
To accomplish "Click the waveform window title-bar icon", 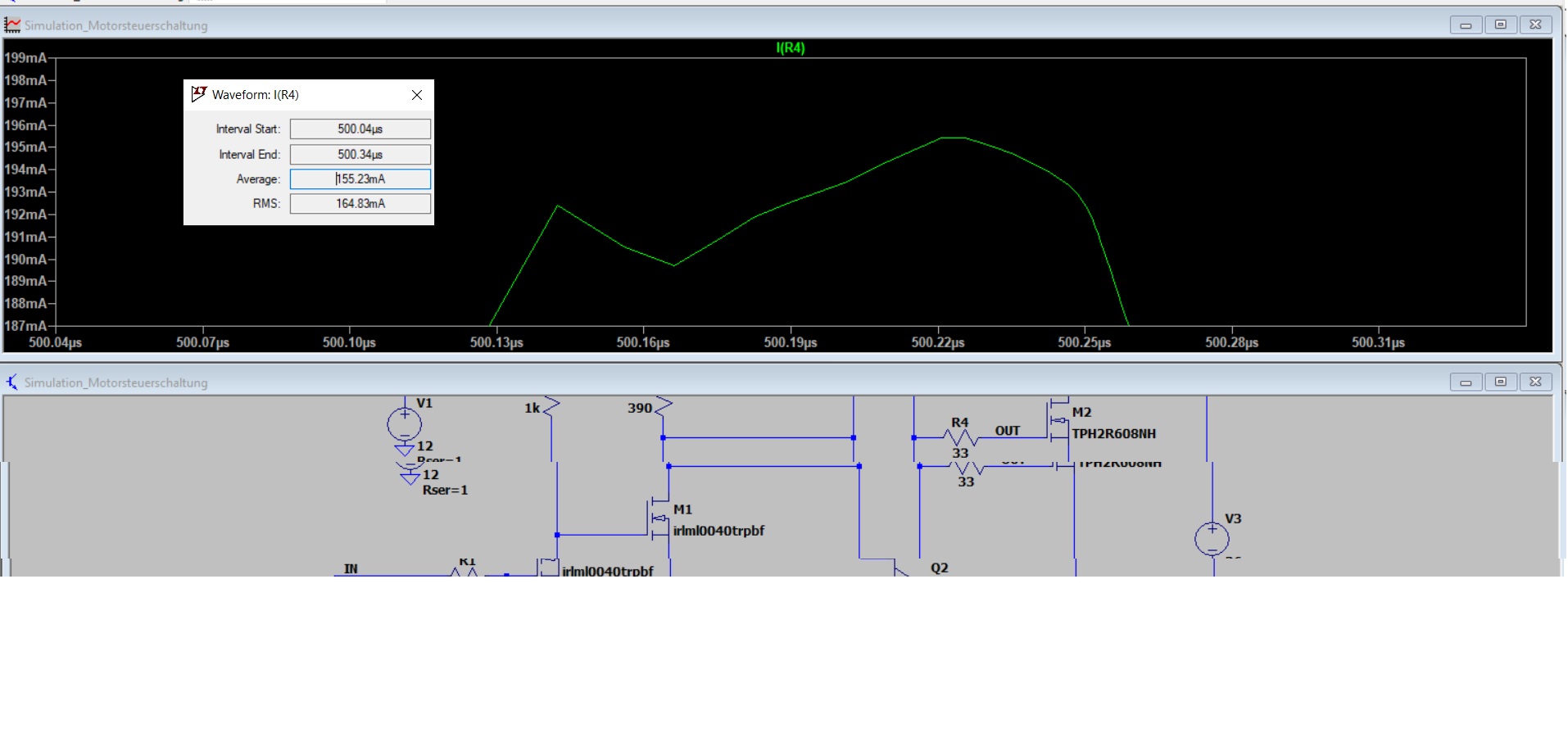I will pos(12,25).
